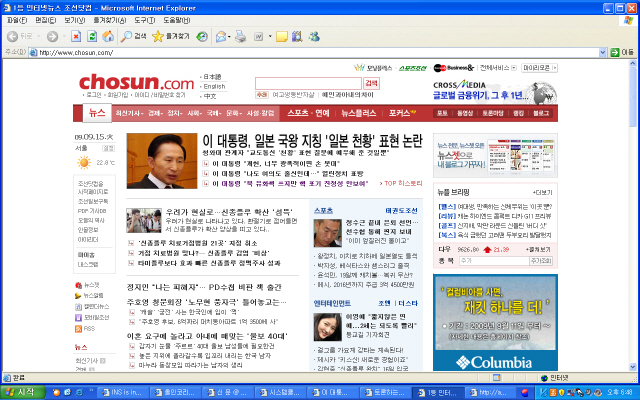Click the chosun.com site search field
The image size is (640, 400).
(x=308, y=83)
